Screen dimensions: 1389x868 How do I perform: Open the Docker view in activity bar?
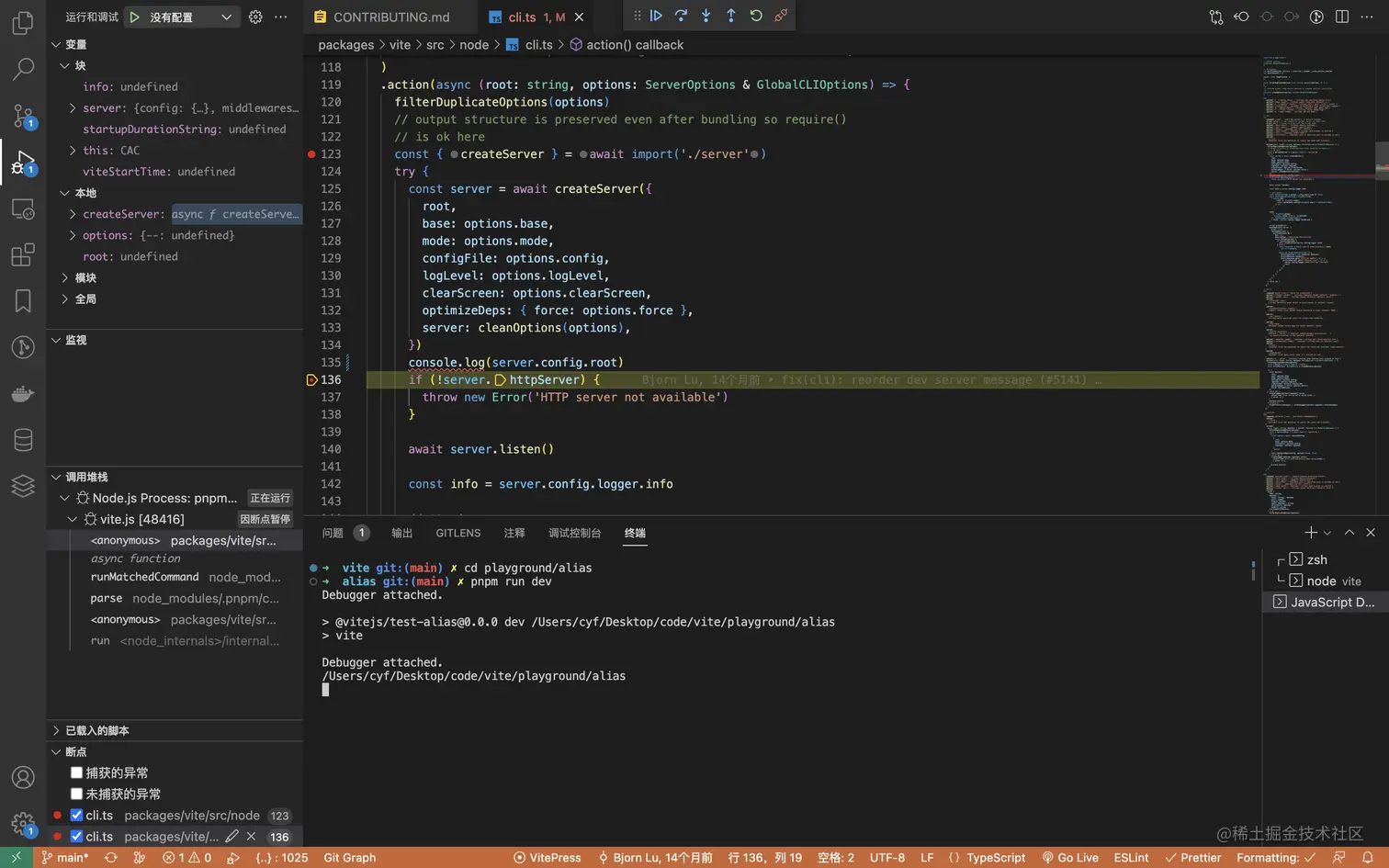(23, 394)
